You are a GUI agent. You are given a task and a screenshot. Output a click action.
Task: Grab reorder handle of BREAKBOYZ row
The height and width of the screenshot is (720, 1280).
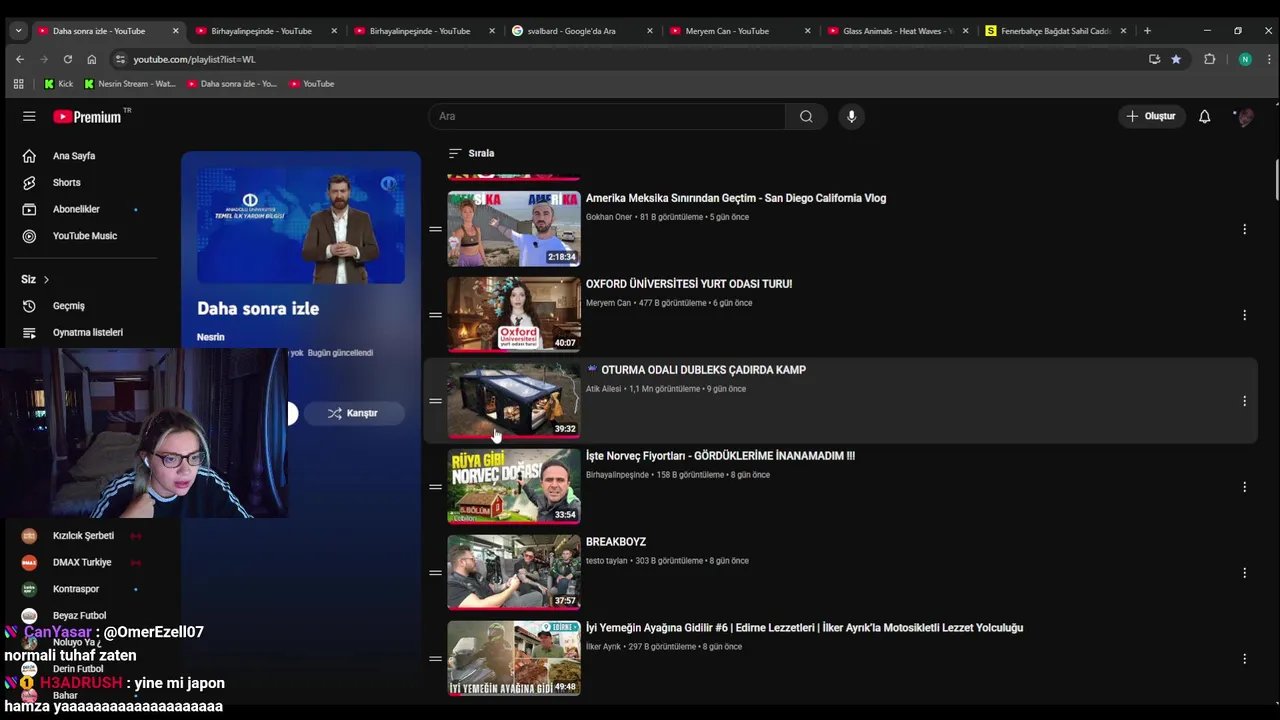click(435, 573)
